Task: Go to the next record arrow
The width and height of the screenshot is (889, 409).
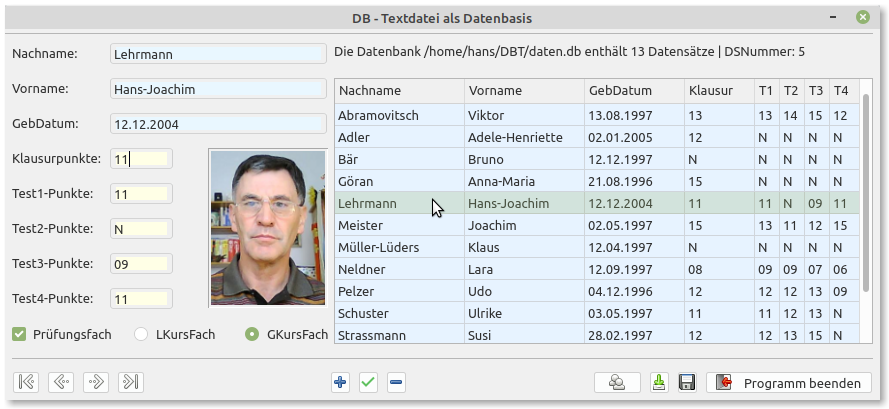Action: tap(96, 382)
